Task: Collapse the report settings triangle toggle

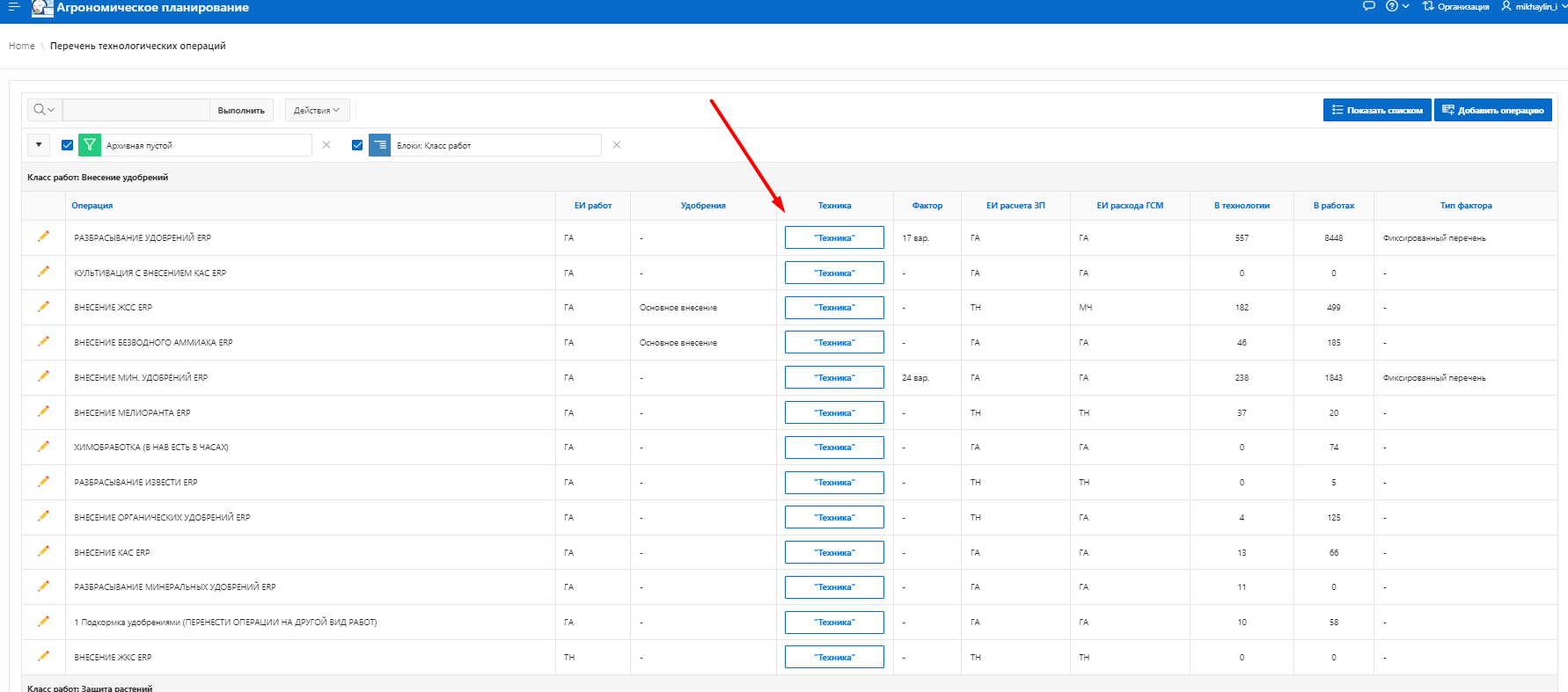Action: click(39, 145)
